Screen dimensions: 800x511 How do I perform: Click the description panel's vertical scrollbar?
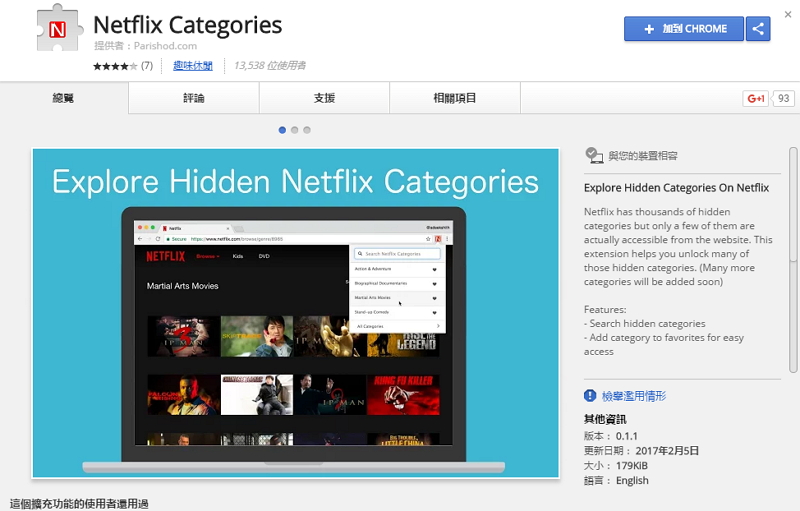793,250
